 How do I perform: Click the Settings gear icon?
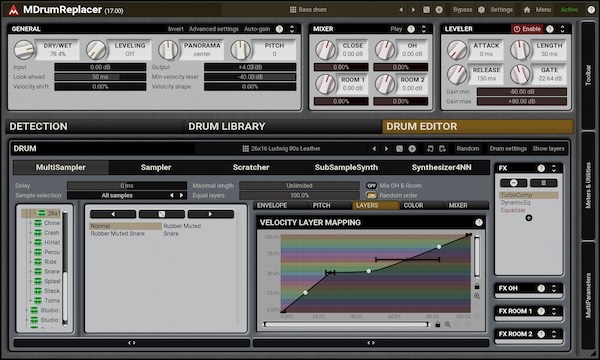(481, 10)
